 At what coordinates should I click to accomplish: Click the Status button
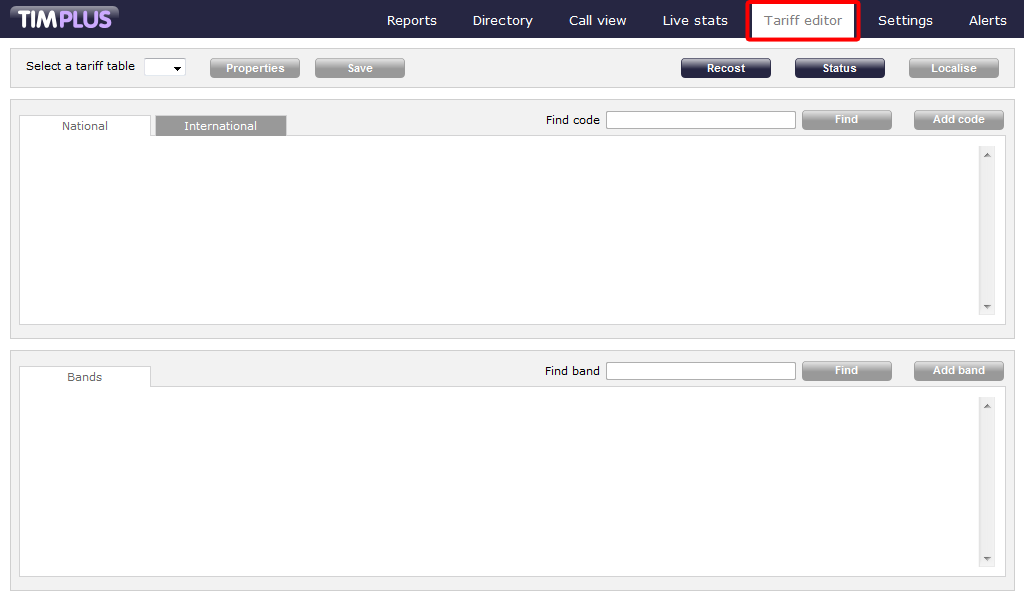[x=839, y=68]
